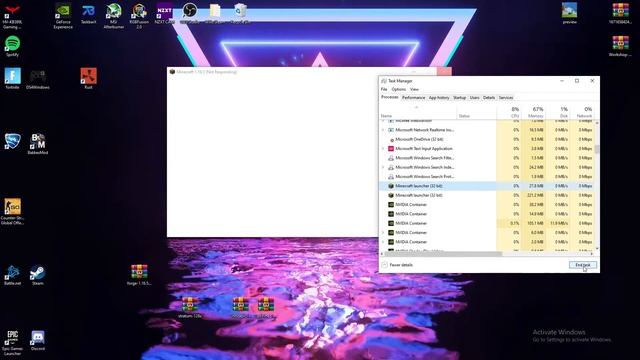Select the Microsoft Windows Search Filter row
Image resolution: width=640 pixels, height=360 pixels.
click(487, 158)
